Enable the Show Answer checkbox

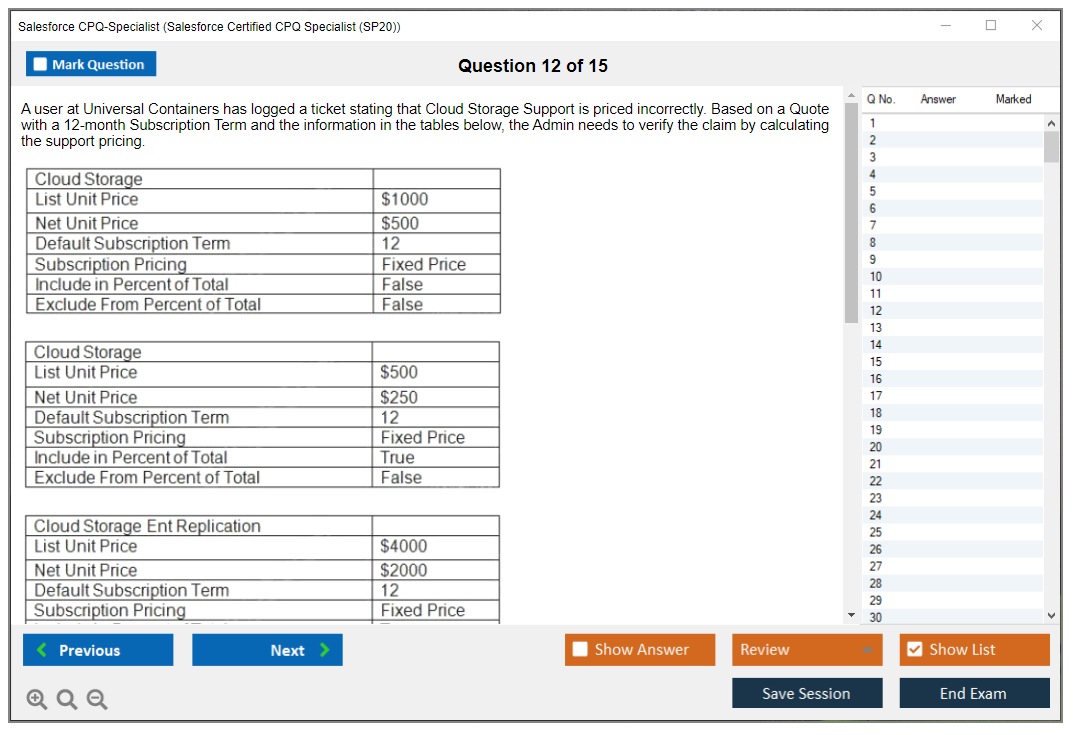click(581, 650)
